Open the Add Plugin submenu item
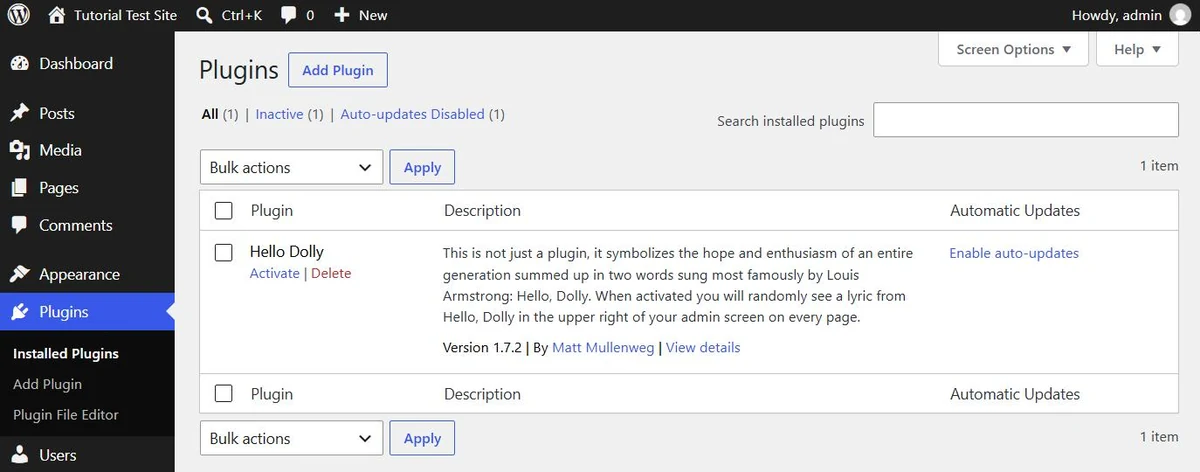This screenshot has width=1200, height=472. [x=47, y=384]
